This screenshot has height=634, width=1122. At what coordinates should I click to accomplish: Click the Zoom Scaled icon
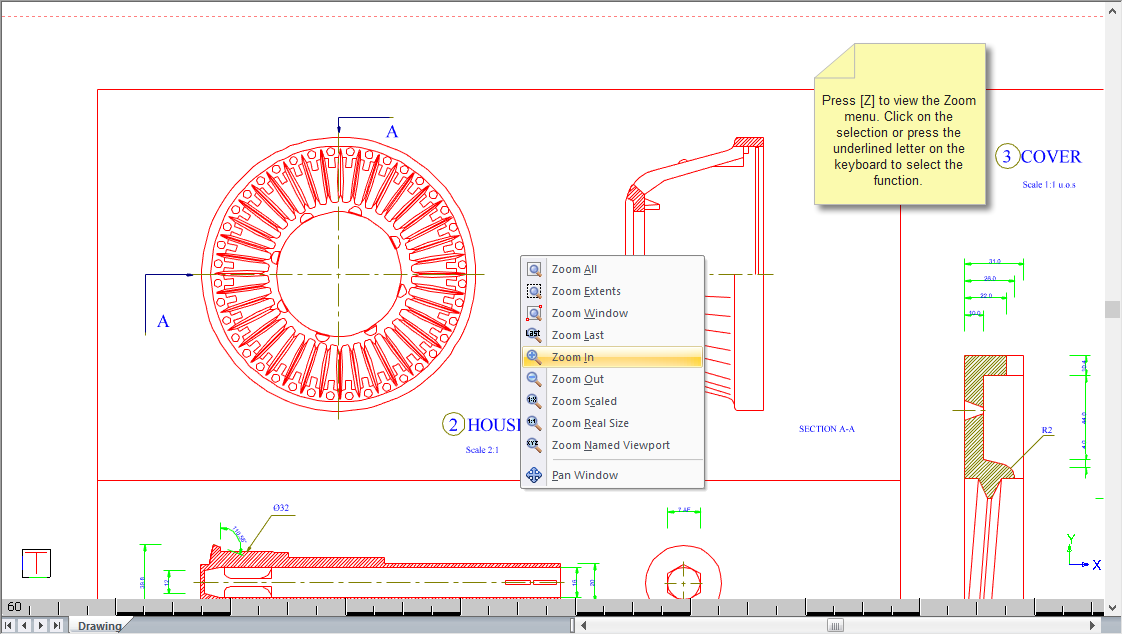point(534,402)
